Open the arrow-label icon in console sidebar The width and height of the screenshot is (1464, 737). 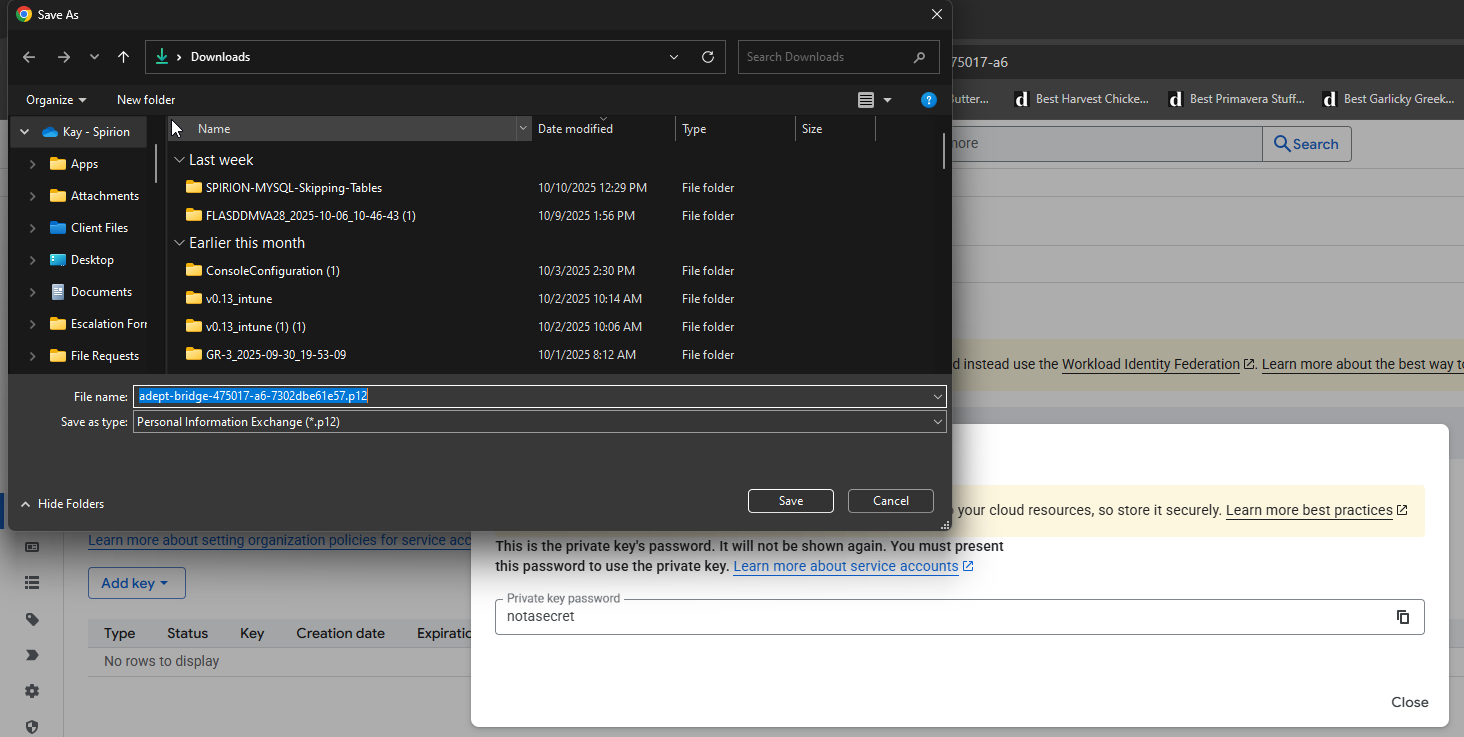coord(32,655)
